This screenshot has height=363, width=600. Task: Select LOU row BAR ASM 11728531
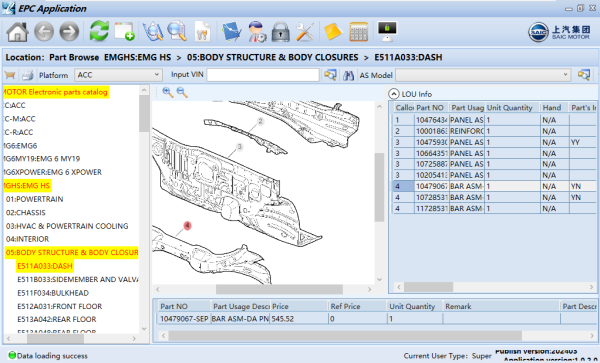tap(495, 208)
